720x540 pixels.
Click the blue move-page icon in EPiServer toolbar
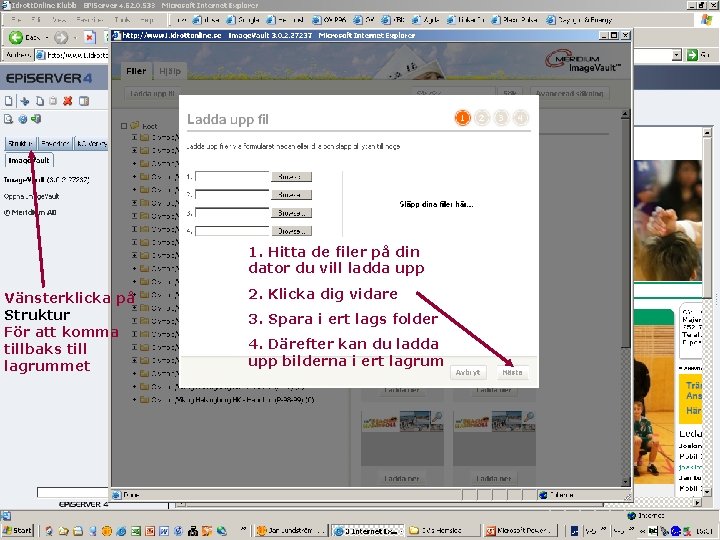pos(25,101)
